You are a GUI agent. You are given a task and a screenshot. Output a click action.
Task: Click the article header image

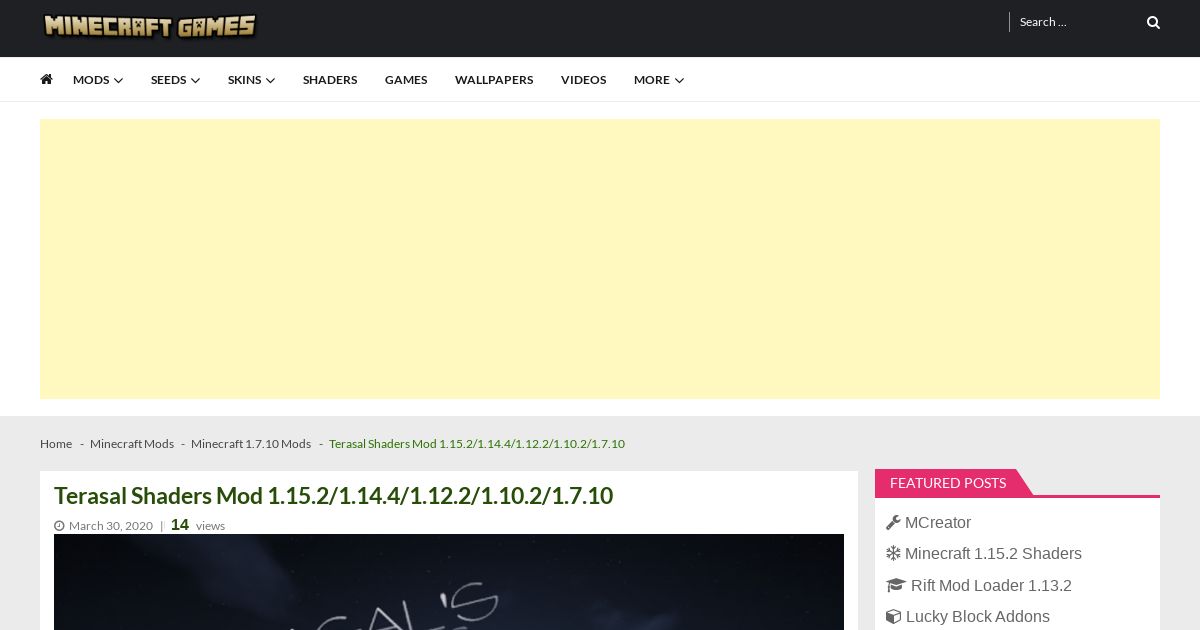pos(449,582)
